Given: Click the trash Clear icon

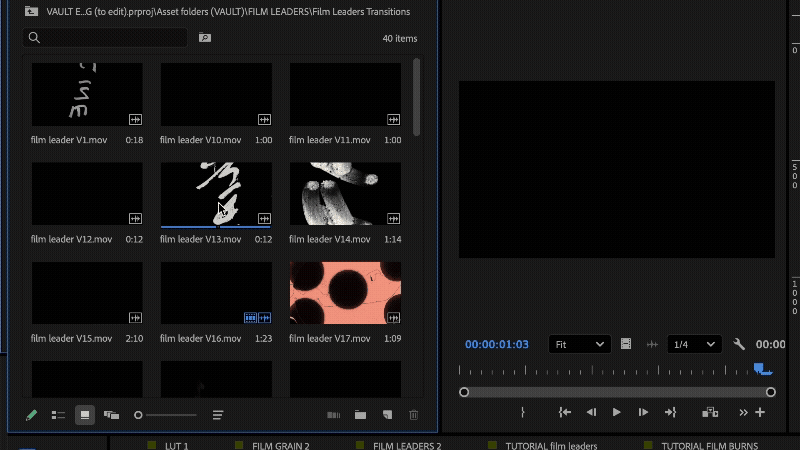Looking at the screenshot, I should [413, 415].
